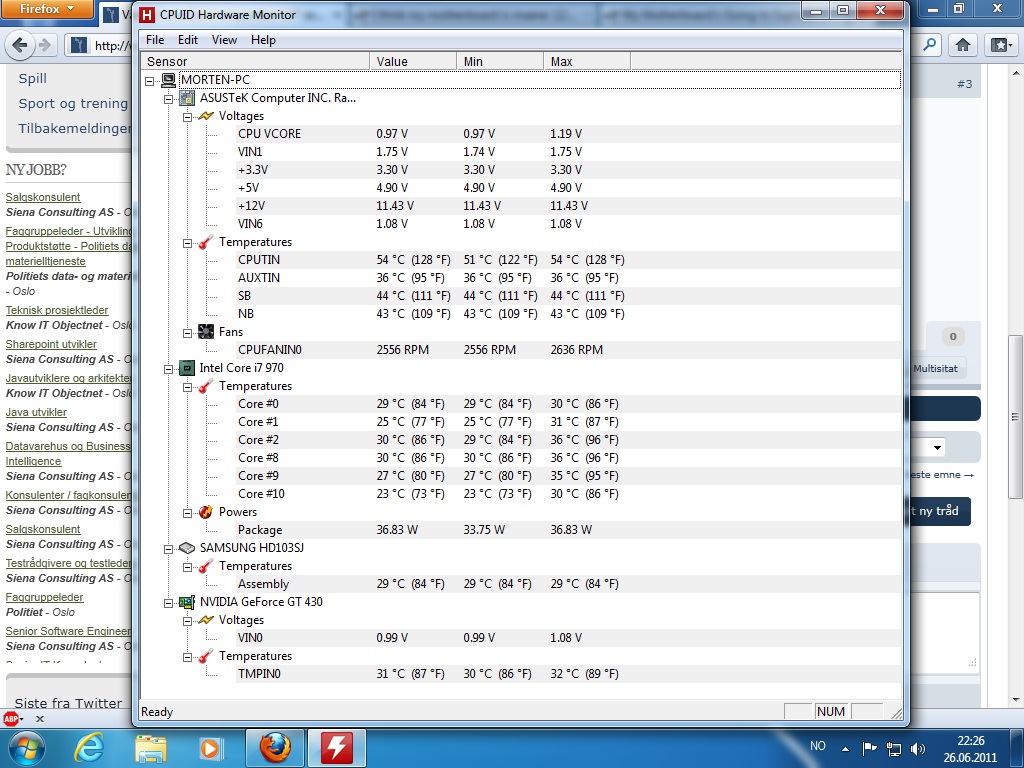Collapse the ASUSTeK Computer INC. node
This screenshot has height=768, width=1024.
pyautogui.click(x=168, y=99)
